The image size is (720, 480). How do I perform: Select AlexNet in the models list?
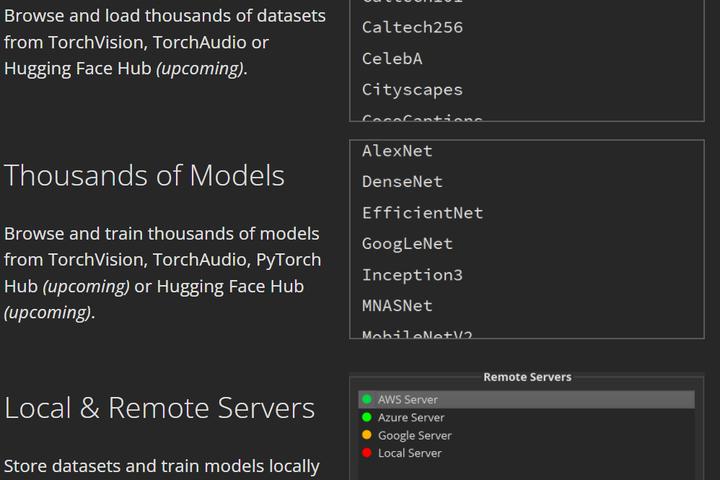pyautogui.click(x=397, y=151)
